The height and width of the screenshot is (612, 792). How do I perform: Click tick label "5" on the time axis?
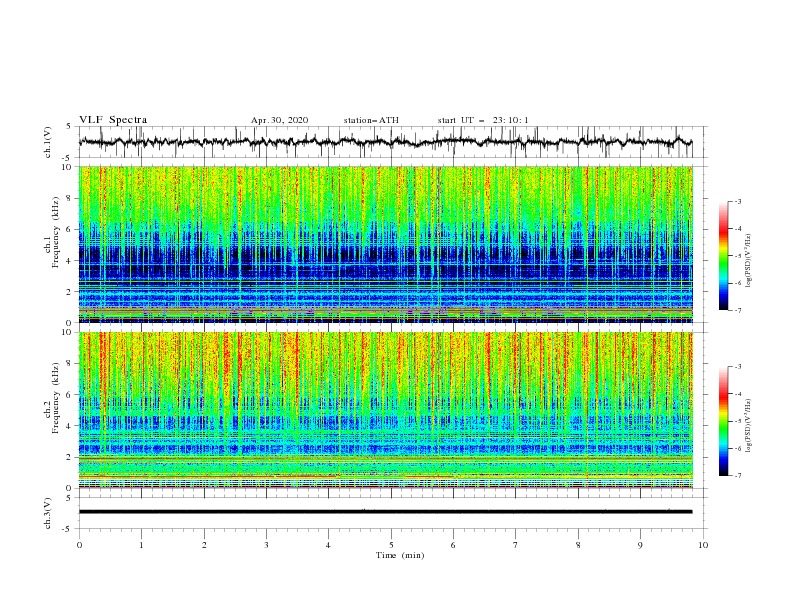tap(391, 545)
